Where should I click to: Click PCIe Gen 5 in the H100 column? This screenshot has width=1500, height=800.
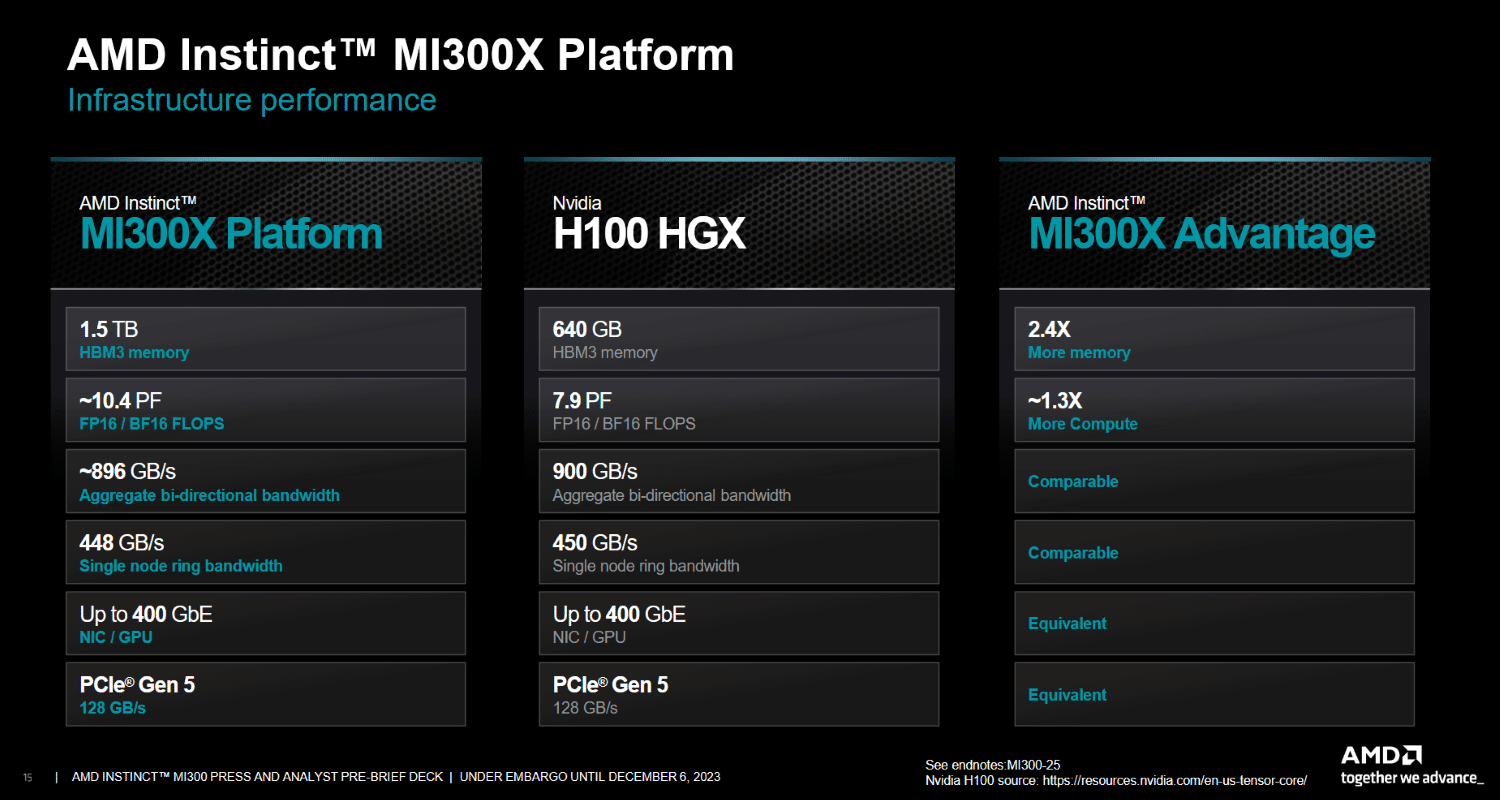611,685
